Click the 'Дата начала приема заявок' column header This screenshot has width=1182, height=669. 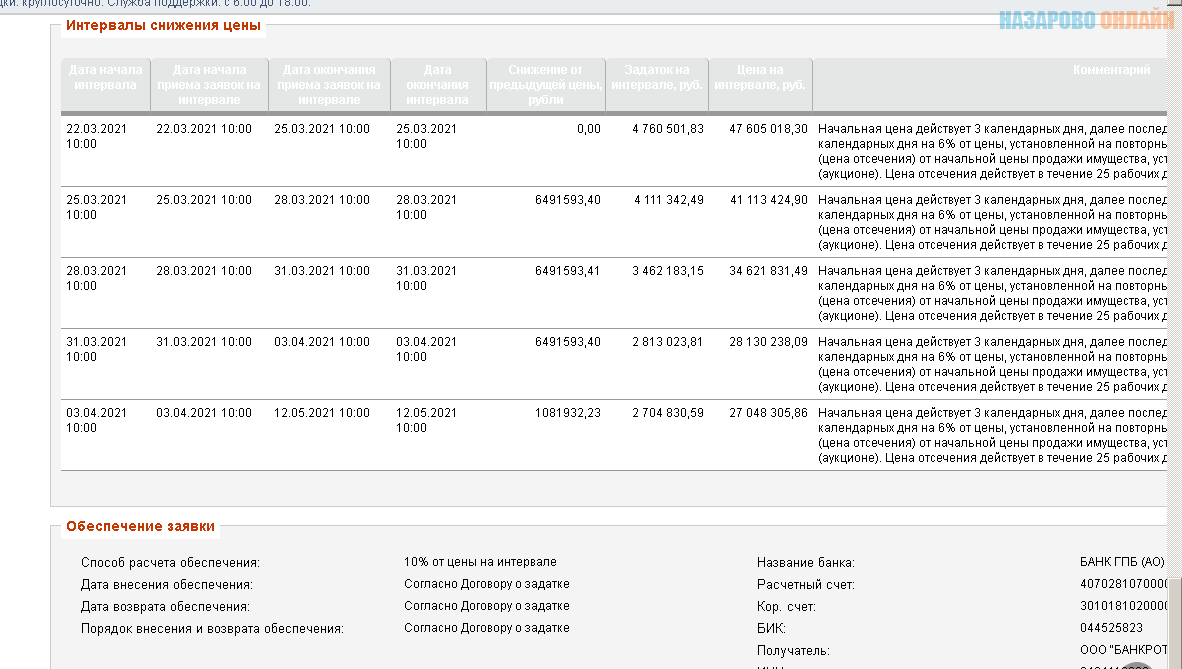209,85
